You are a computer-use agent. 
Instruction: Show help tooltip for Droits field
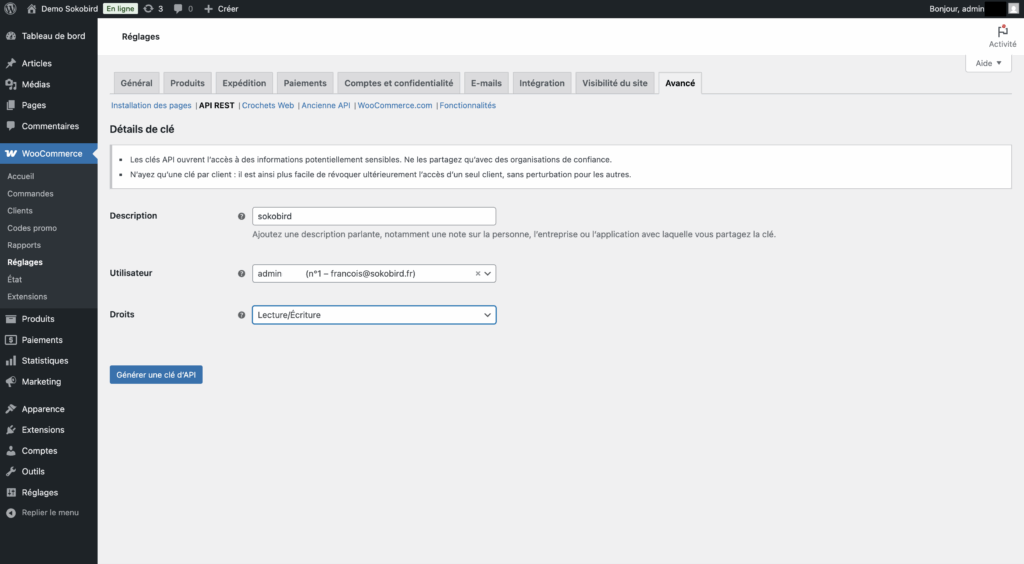coord(242,315)
